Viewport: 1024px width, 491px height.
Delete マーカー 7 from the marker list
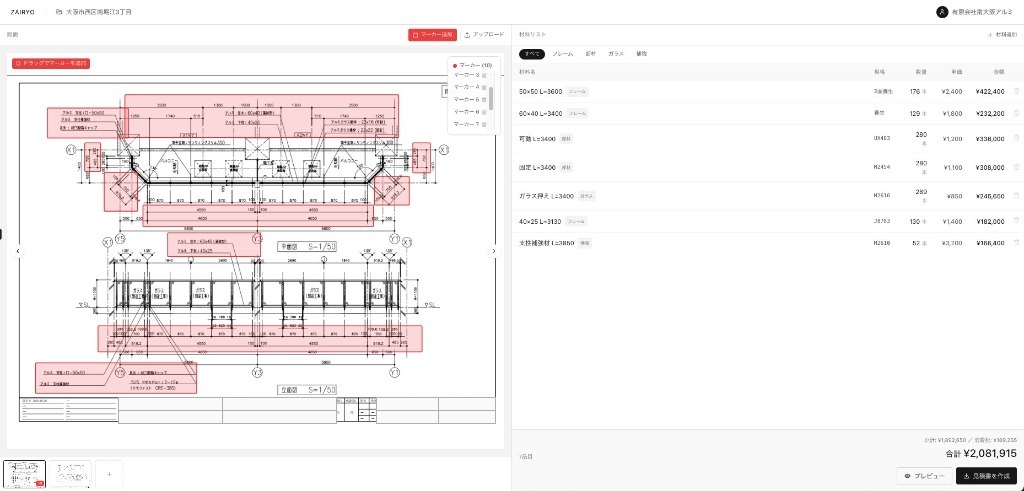(484, 124)
